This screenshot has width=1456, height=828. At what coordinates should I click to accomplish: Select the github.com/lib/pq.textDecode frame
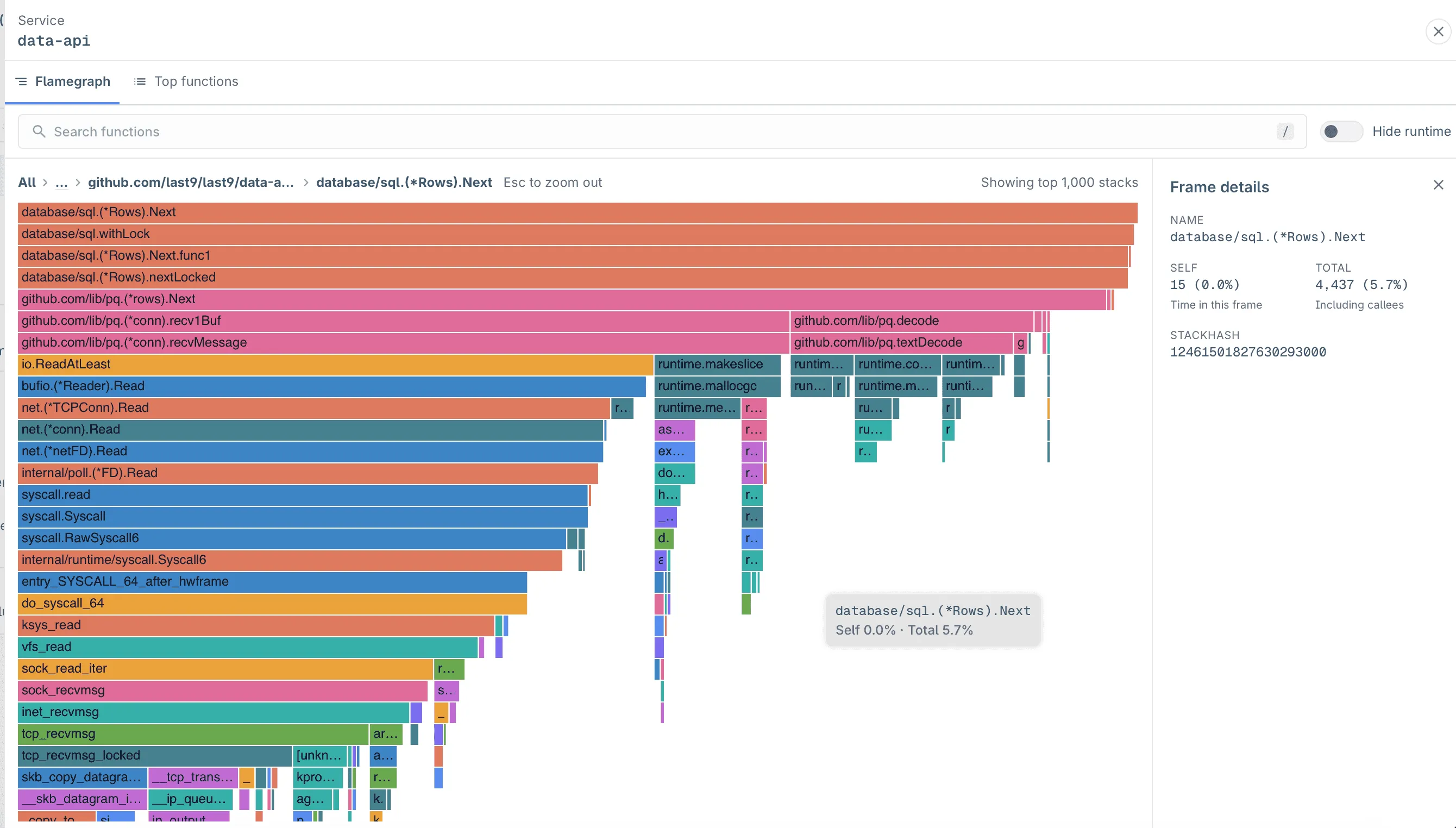tap(901, 342)
